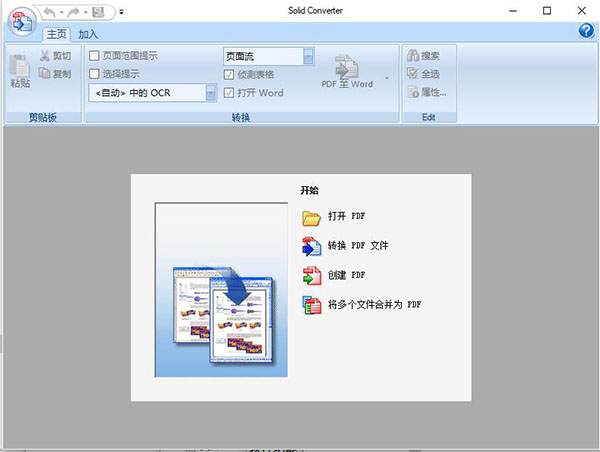Viewport: 600px width, 452px height.
Task: Expand the PDF 至 Word options arrow
Action: [387, 78]
